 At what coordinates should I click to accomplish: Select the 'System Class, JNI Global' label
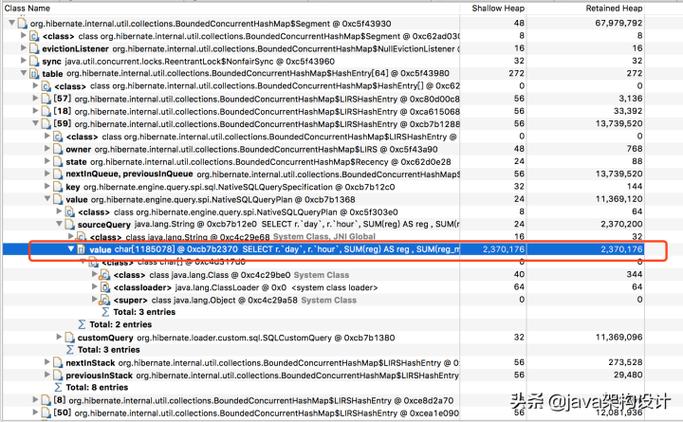click(x=324, y=236)
